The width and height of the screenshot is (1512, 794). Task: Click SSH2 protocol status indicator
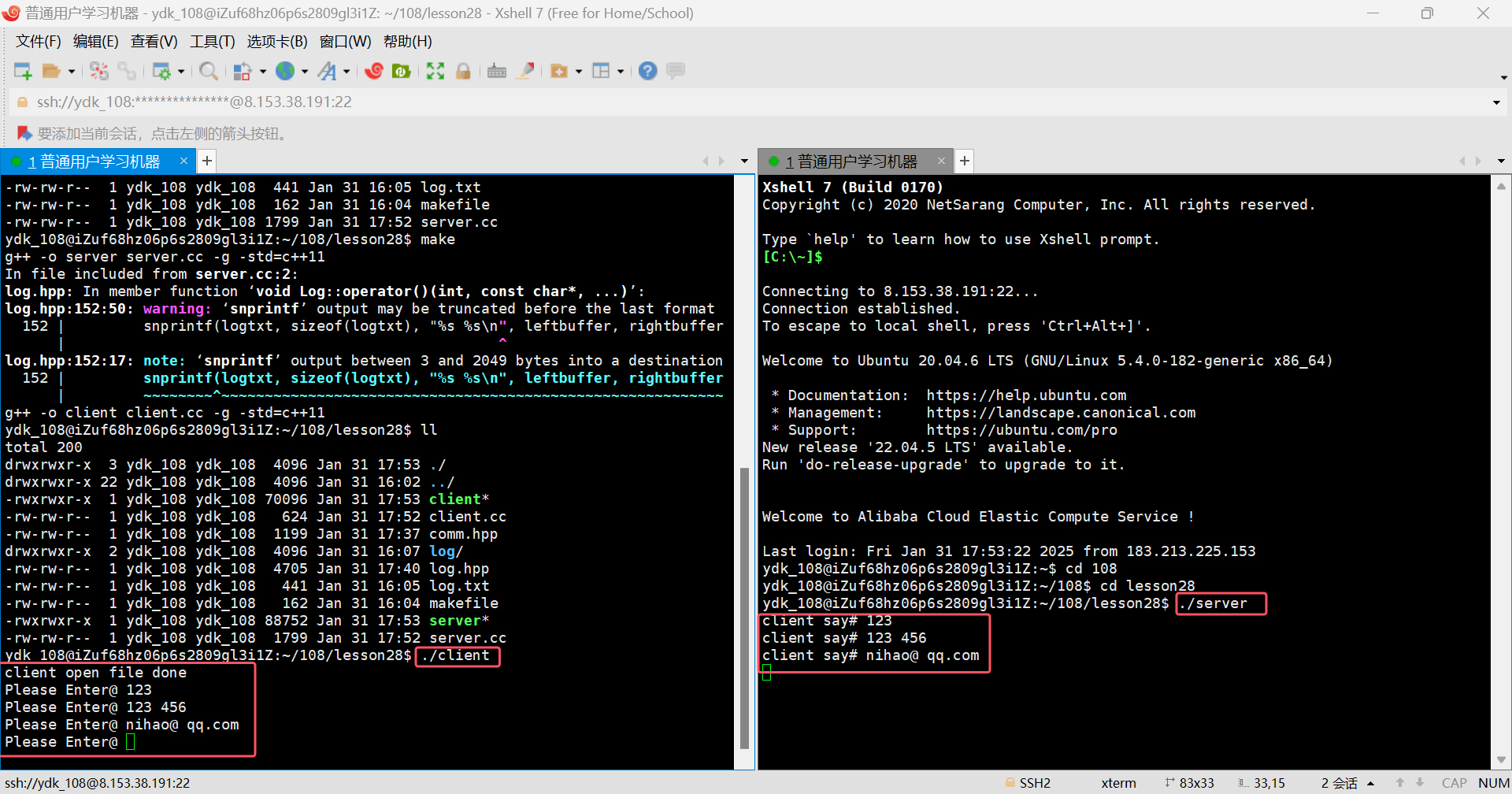pos(1028,783)
